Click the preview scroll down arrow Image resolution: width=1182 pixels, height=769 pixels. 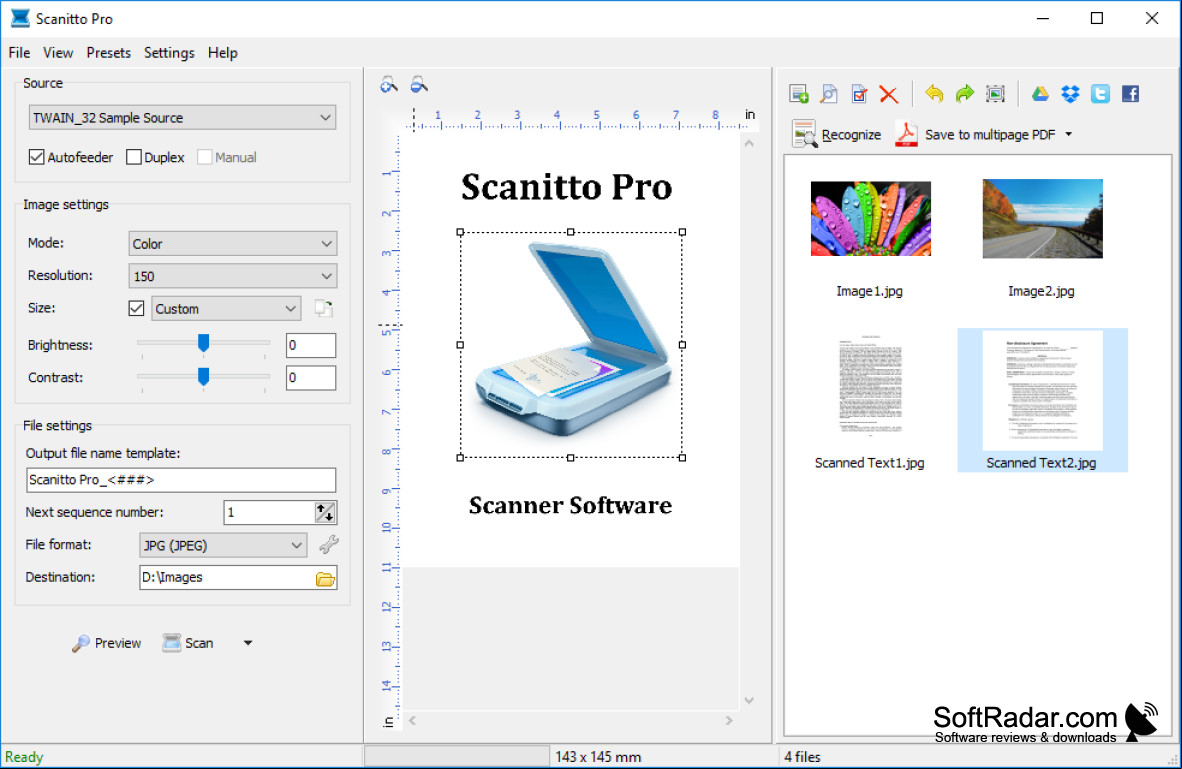pyautogui.click(x=749, y=700)
